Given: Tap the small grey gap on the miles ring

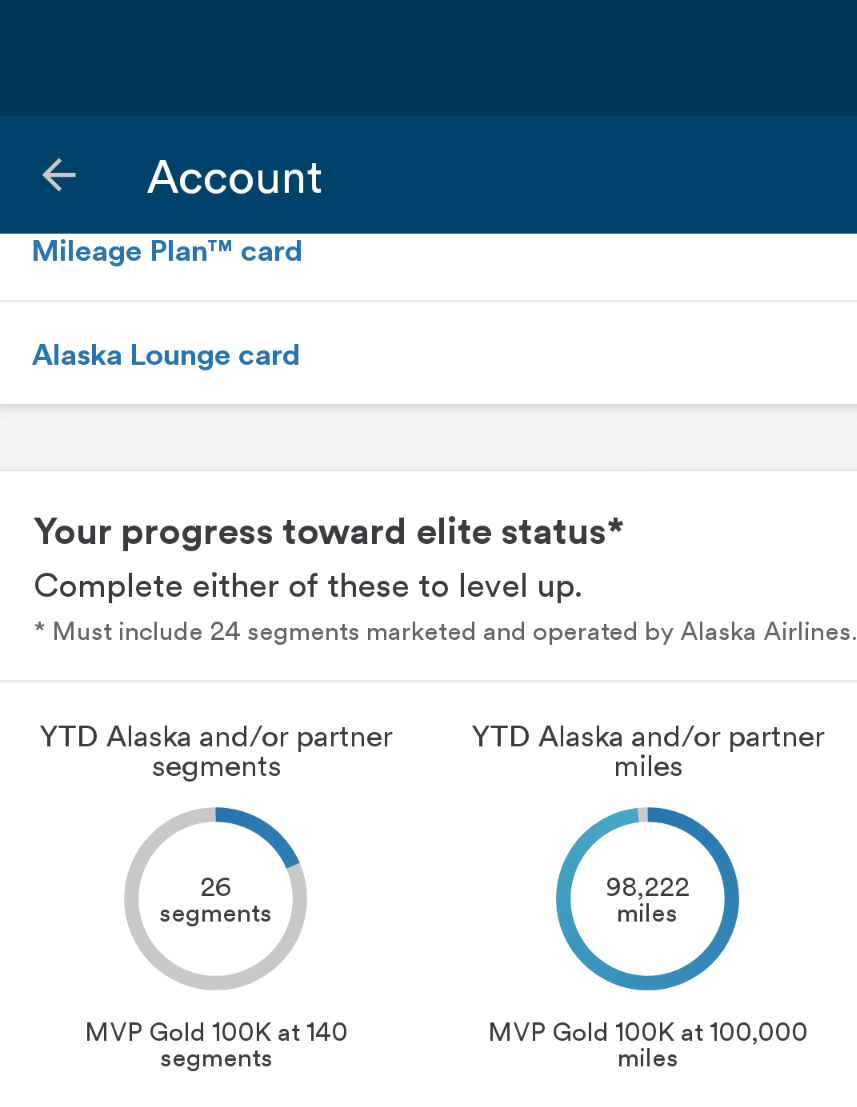Looking at the screenshot, I should [x=643, y=814].
